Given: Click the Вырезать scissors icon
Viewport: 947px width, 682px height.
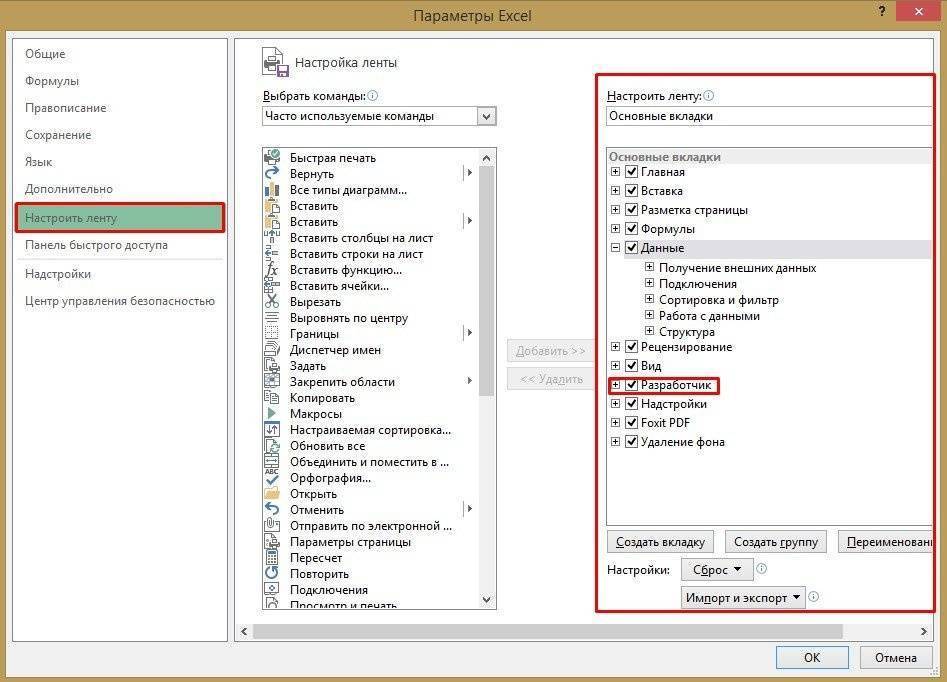Looking at the screenshot, I should [x=272, y=302].
